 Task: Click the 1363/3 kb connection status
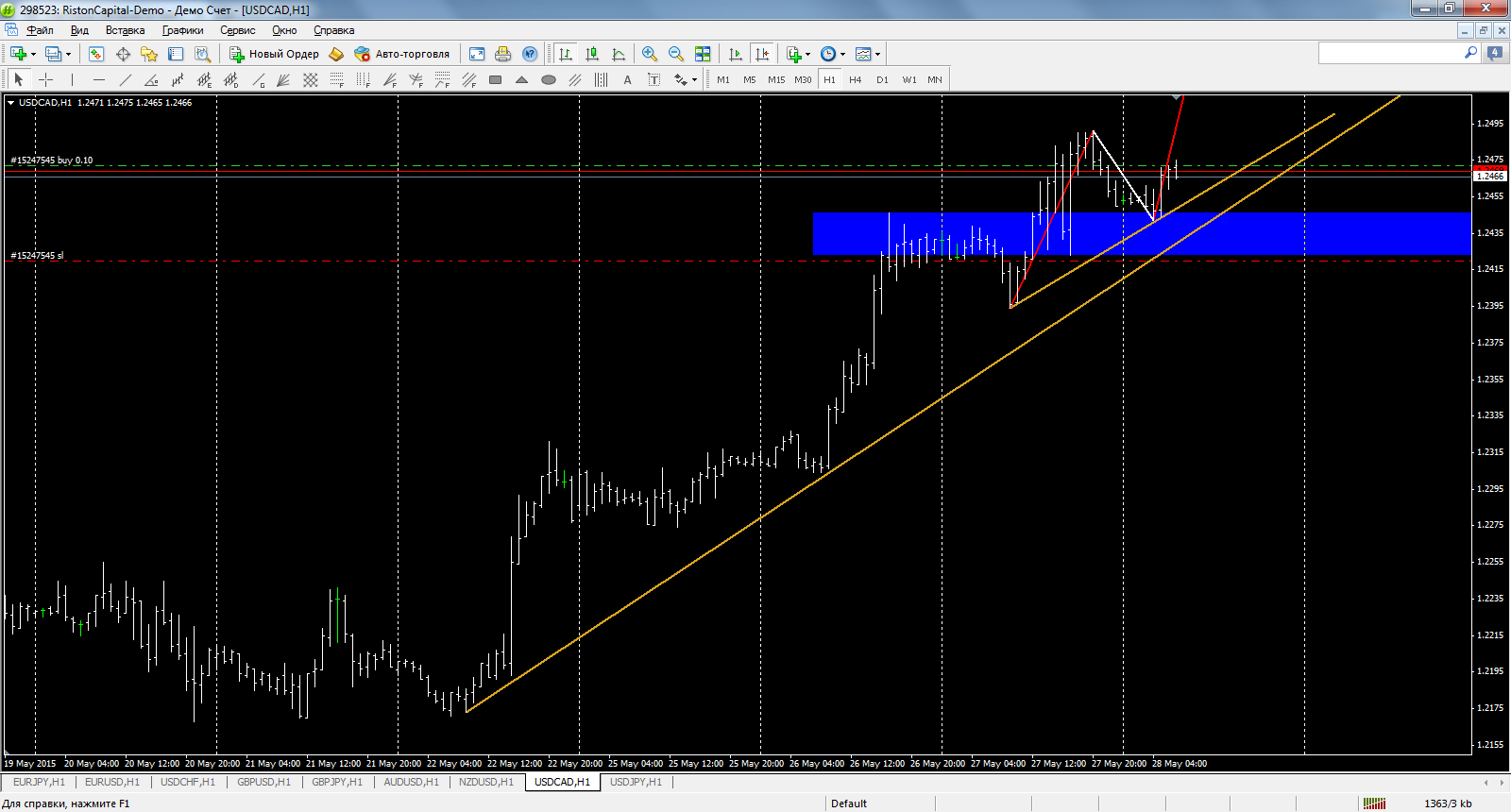click(1448, 804)
